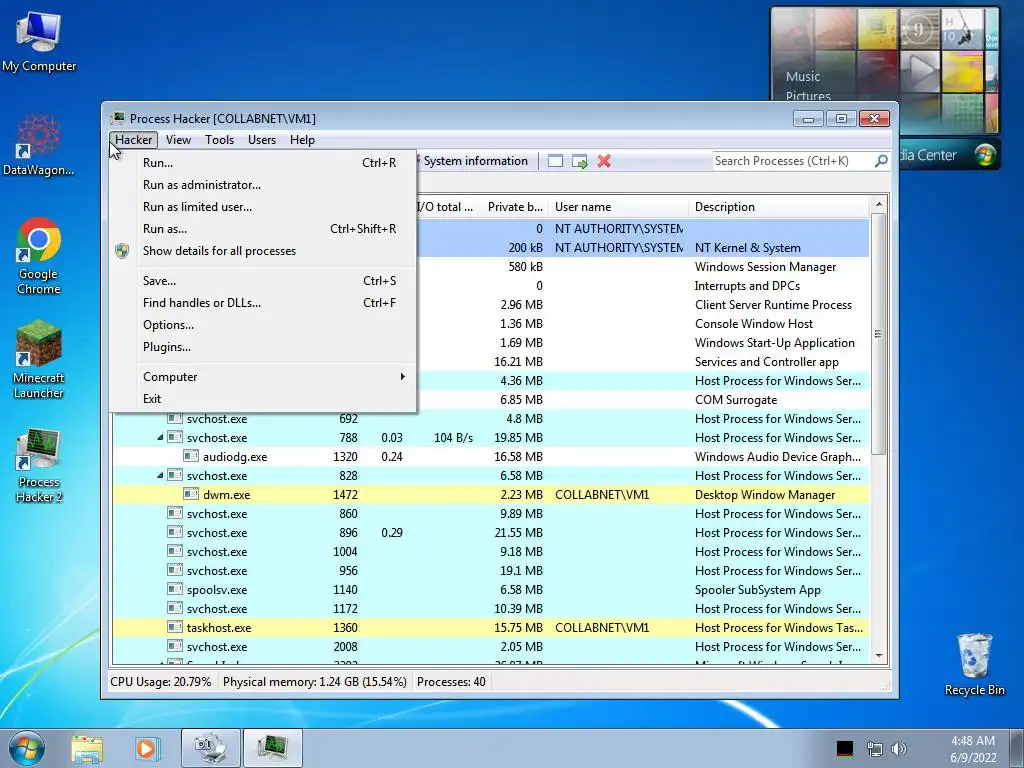Open the Windows Start orb
Image resolution: width=1024 pixels, height=768 pixels.
27,748
